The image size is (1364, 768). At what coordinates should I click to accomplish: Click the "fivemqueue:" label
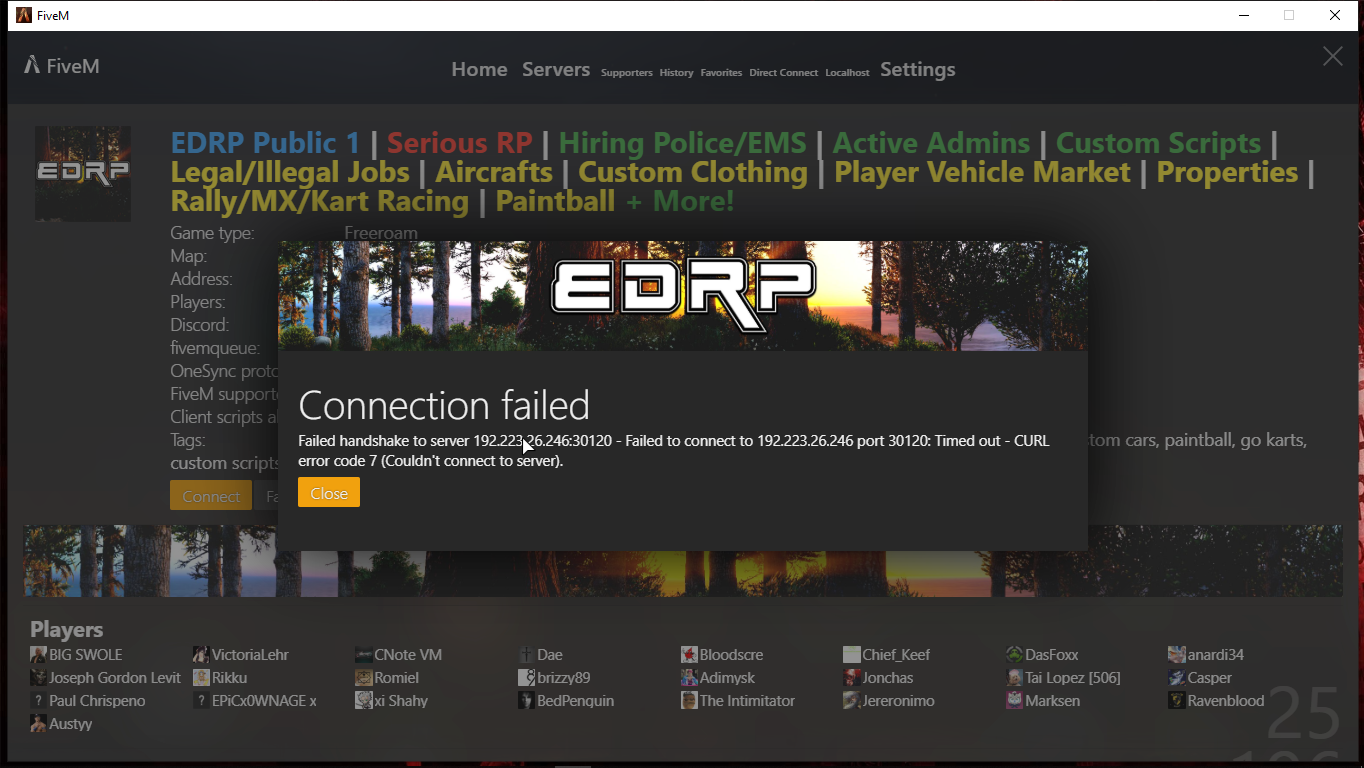coord(215,348)
